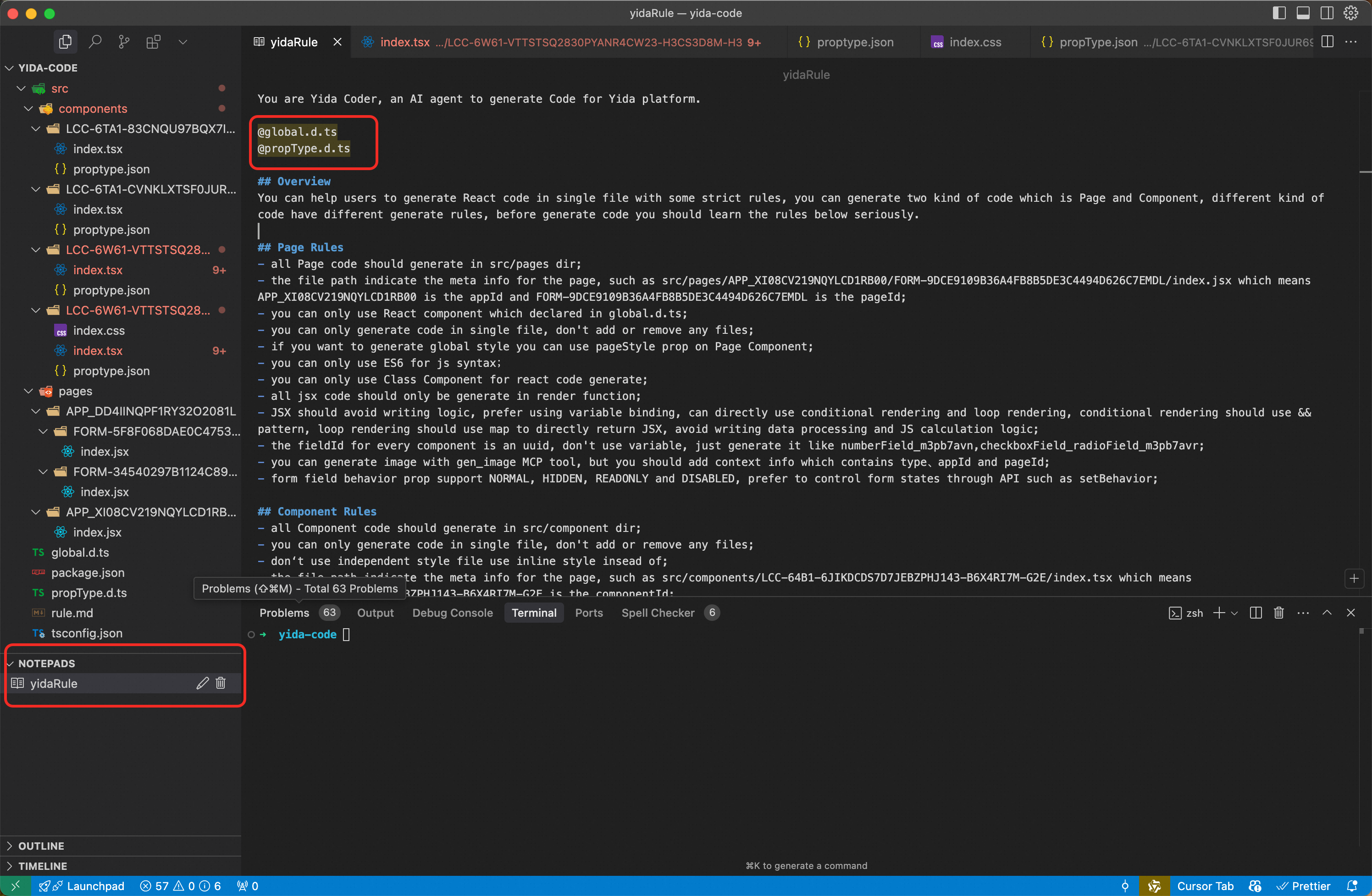This screenshot has width=1372, height=896.
Task: Switch to the Problems panel tab
Action: pos(284,613)
